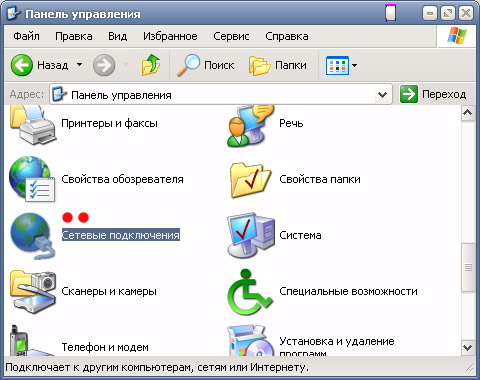Click the Свойства обозревателя label
Image resolution: width=480 pixels, height=380 pixels.
click(122, 179)
